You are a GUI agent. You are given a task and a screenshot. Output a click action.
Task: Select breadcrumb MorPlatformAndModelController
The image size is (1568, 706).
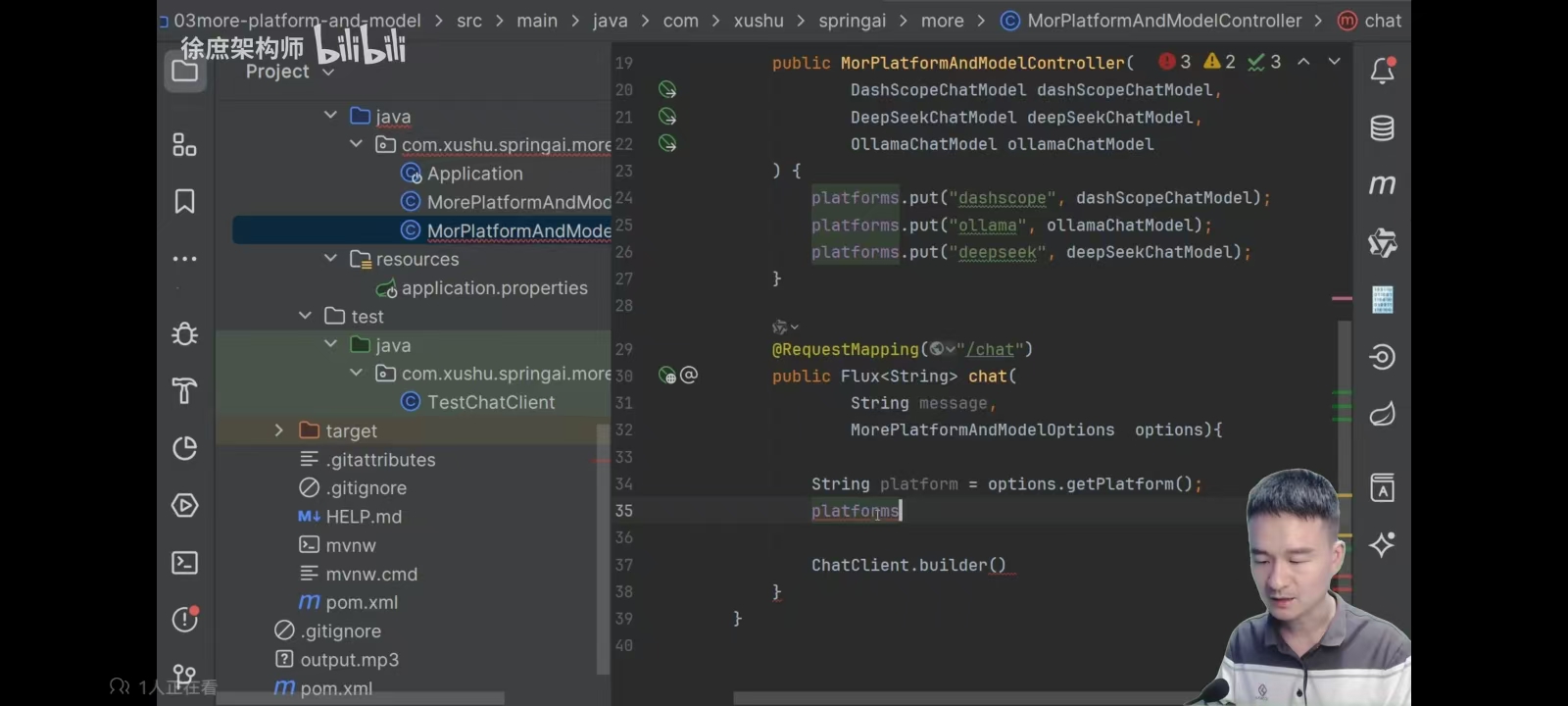coord(1151,21)
